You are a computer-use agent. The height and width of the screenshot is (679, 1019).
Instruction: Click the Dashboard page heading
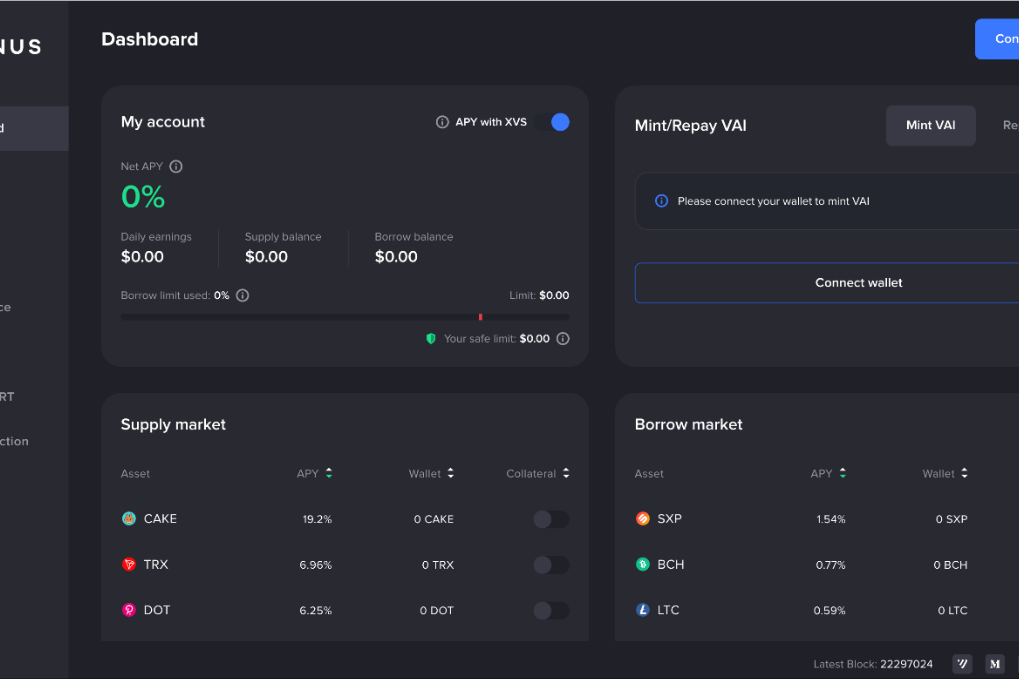[x=149, y=40]
